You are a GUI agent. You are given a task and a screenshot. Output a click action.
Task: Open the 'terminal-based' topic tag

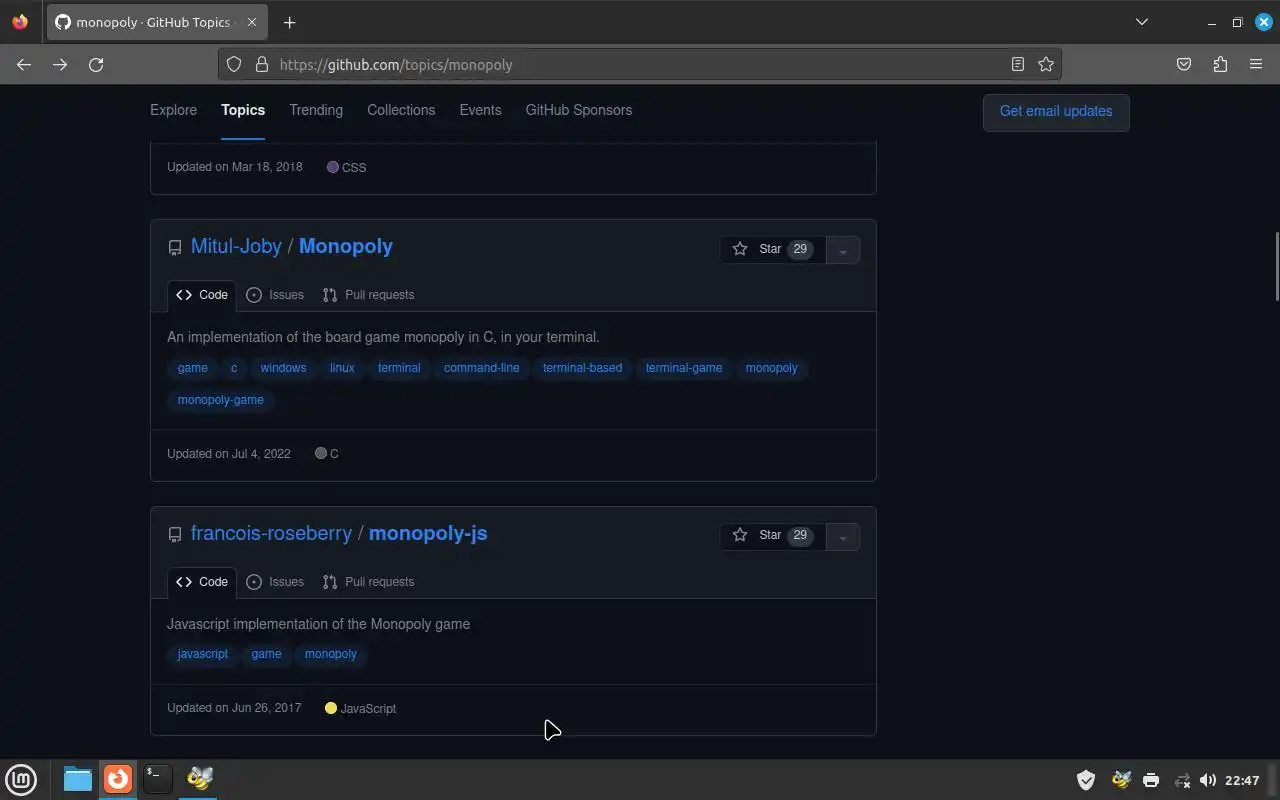[x=582, y=368]
